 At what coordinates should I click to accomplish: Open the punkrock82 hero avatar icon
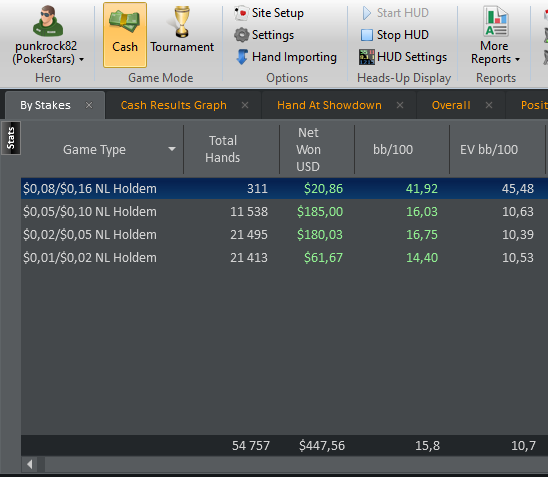pyautogui.click(x=48, y=21)
